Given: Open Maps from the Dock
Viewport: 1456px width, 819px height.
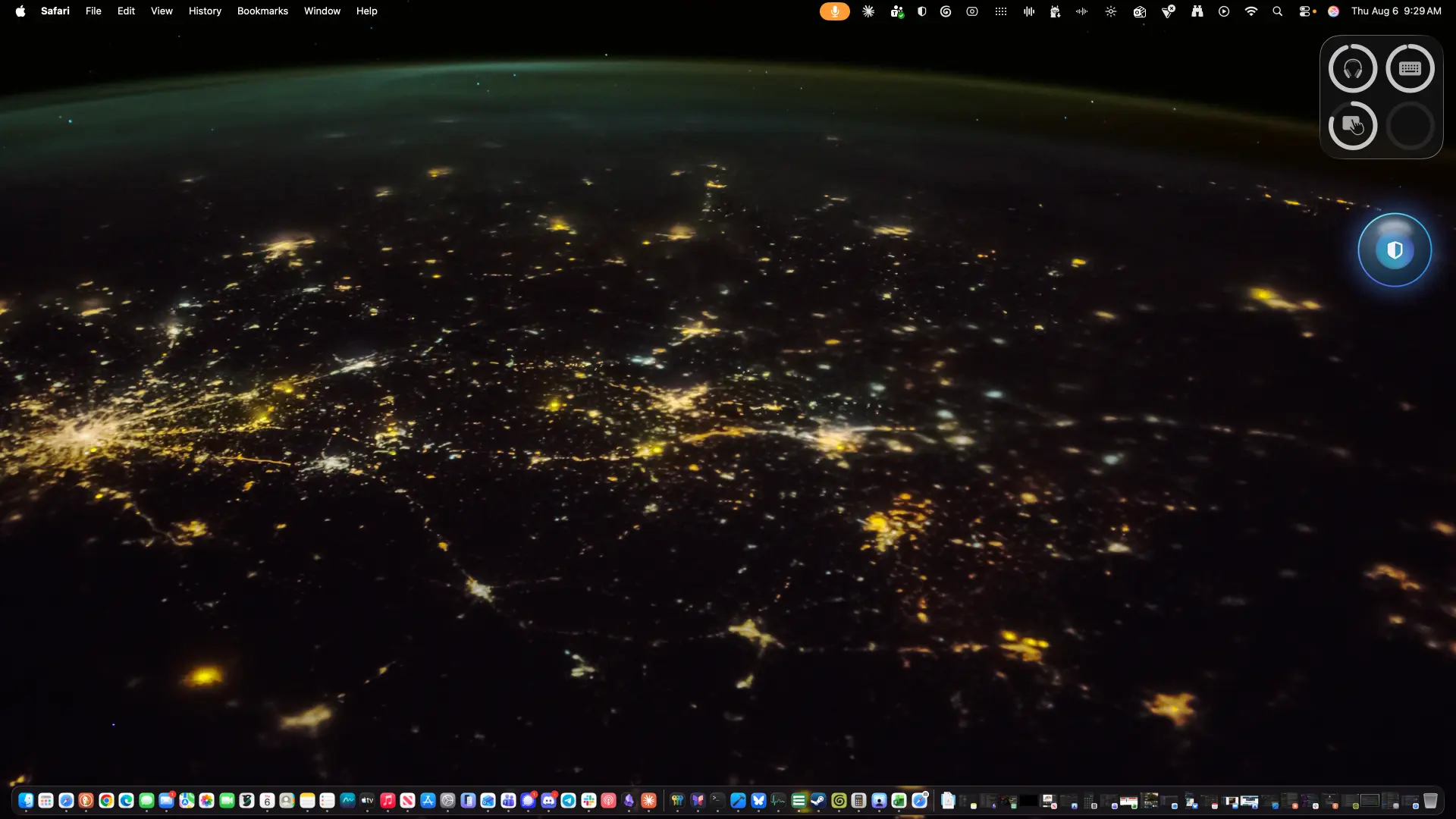Looking at the screenshot, I should click(187, 800).
